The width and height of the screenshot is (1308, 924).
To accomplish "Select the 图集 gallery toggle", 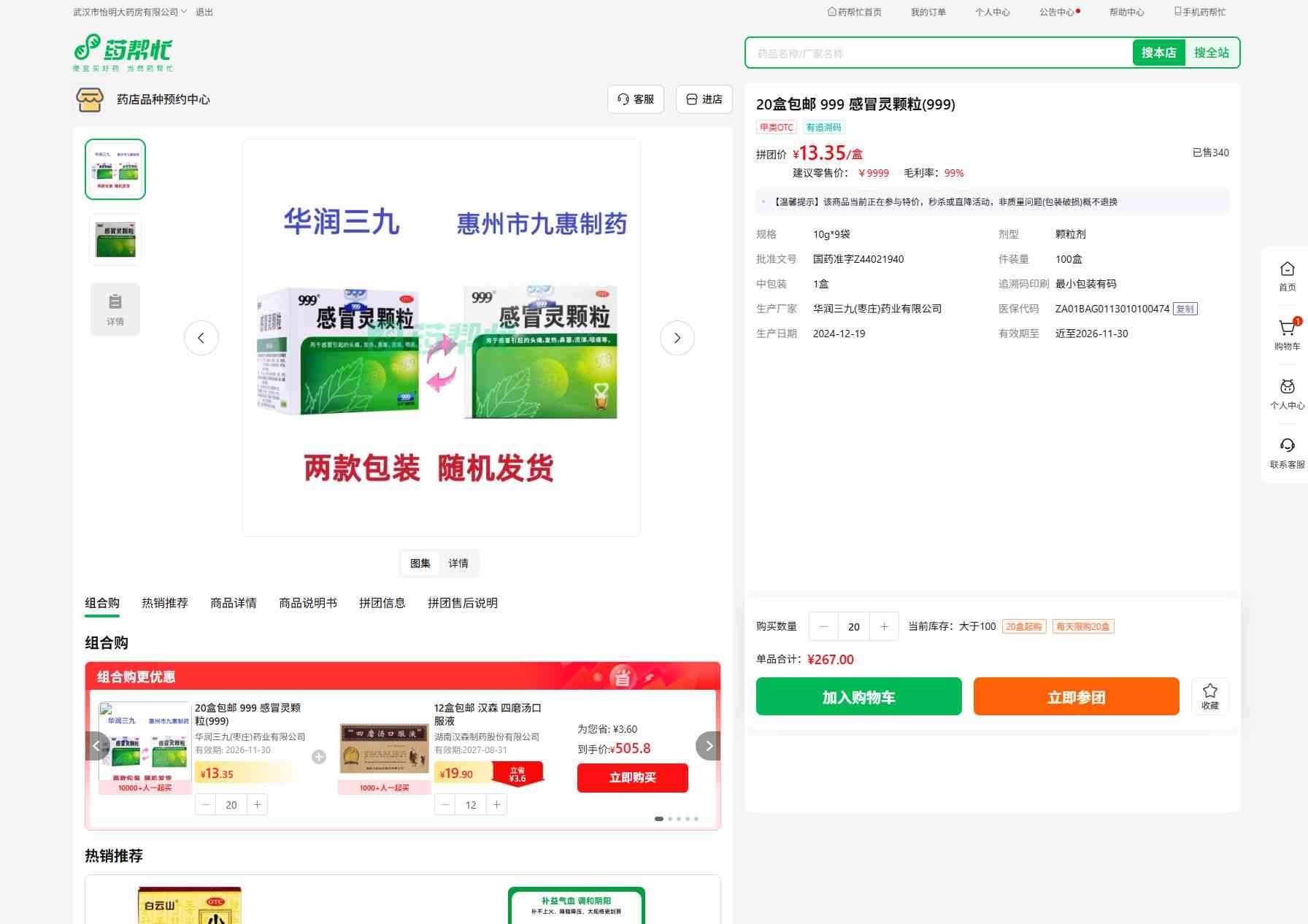I will click(420, 563).
